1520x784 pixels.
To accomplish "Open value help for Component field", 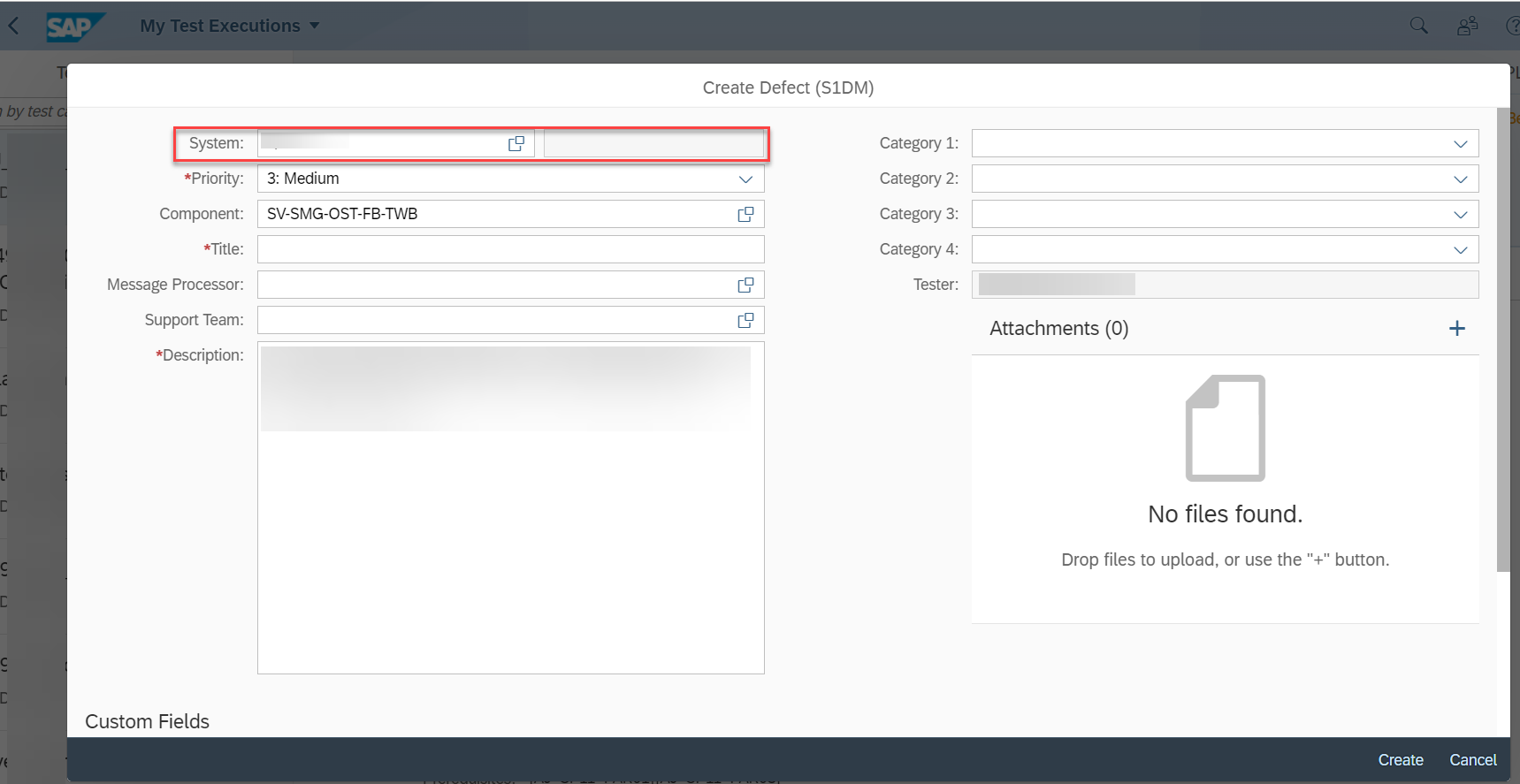I will (746, 214).
